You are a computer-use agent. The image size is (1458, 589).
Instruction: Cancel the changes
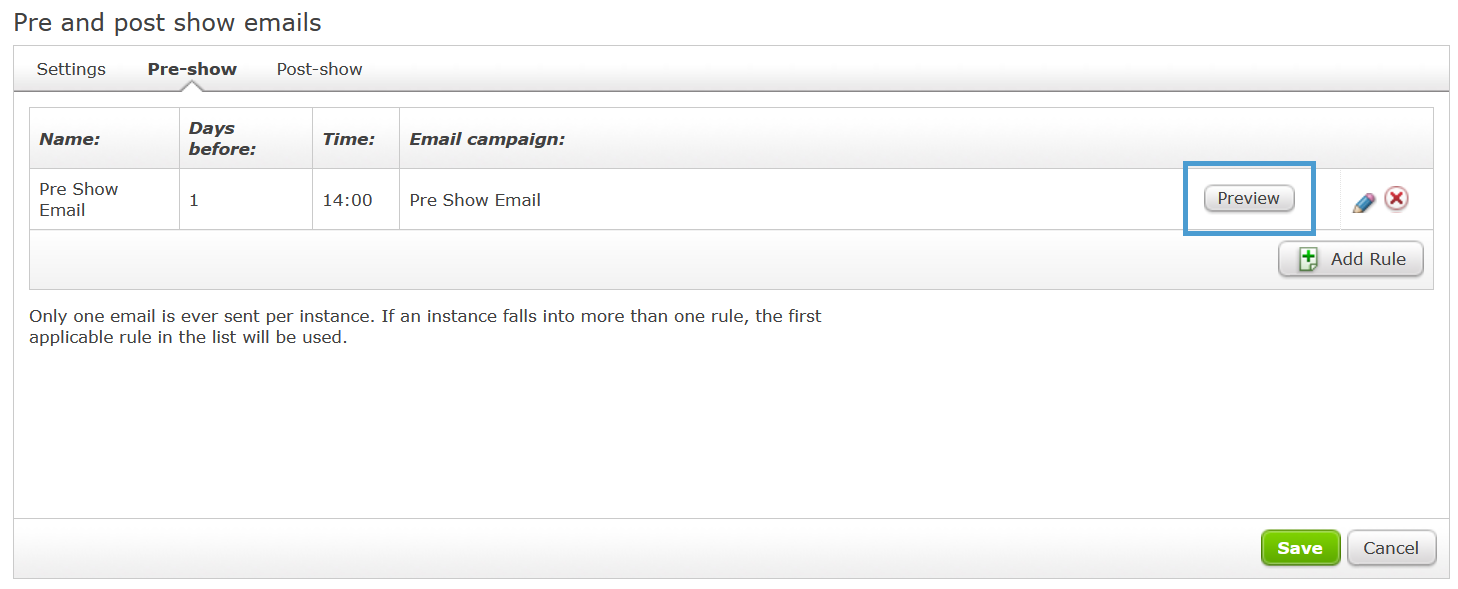tap(1391, 548)
